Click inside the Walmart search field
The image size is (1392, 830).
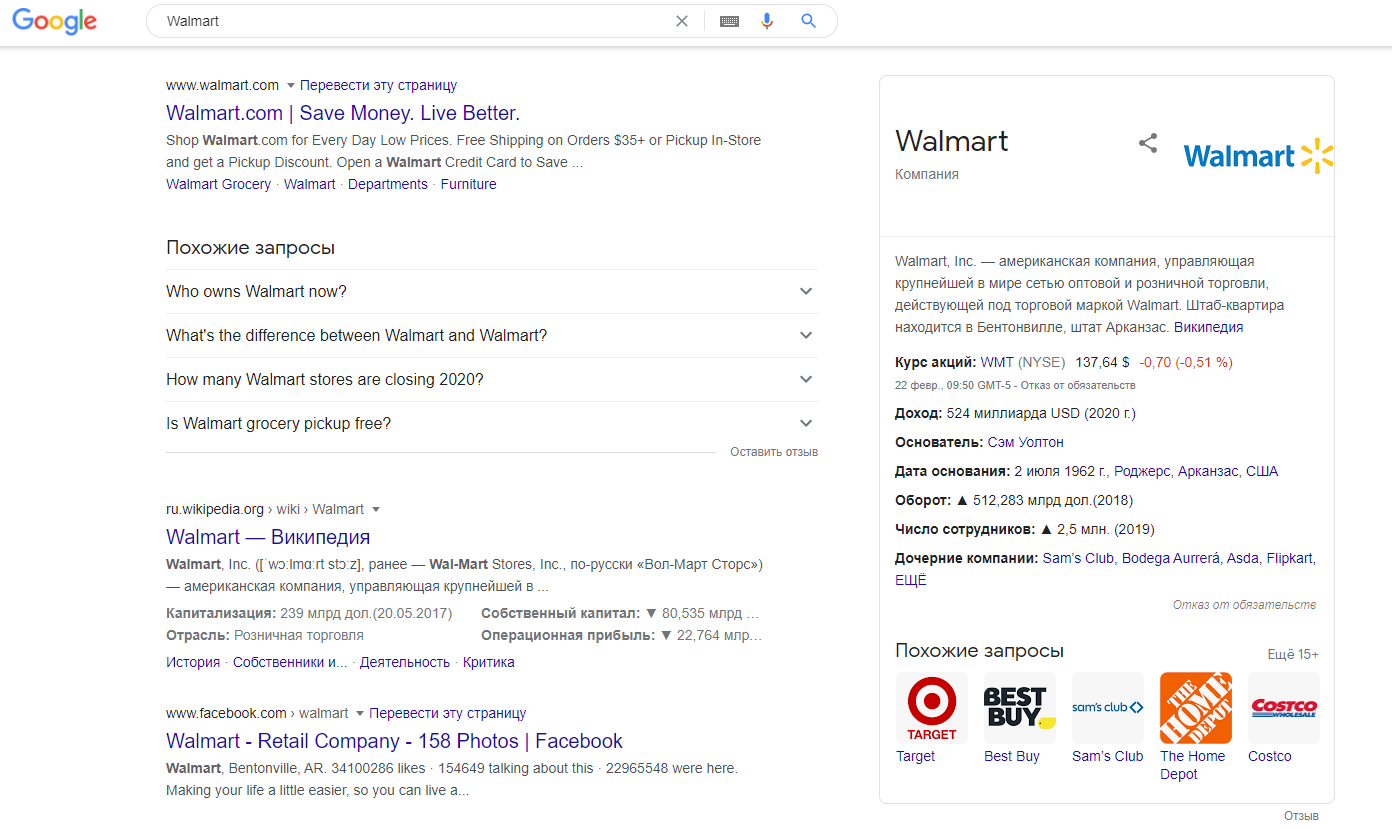point(400,21)
